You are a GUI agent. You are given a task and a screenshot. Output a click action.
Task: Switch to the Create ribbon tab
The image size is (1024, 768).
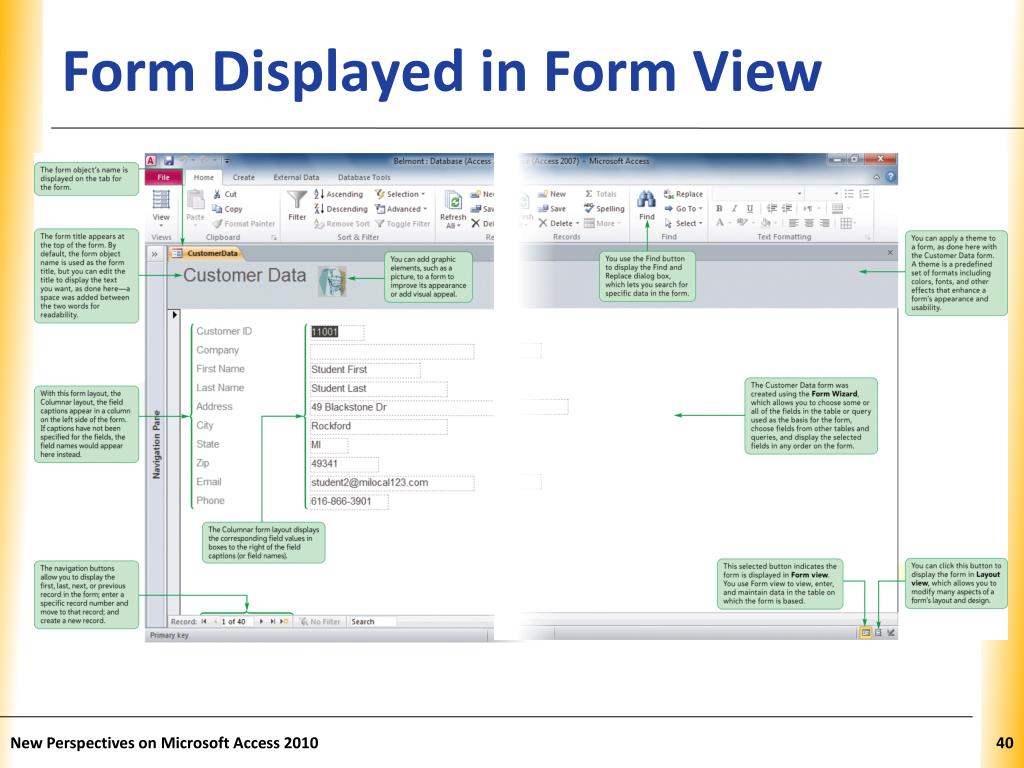(244, 177)
